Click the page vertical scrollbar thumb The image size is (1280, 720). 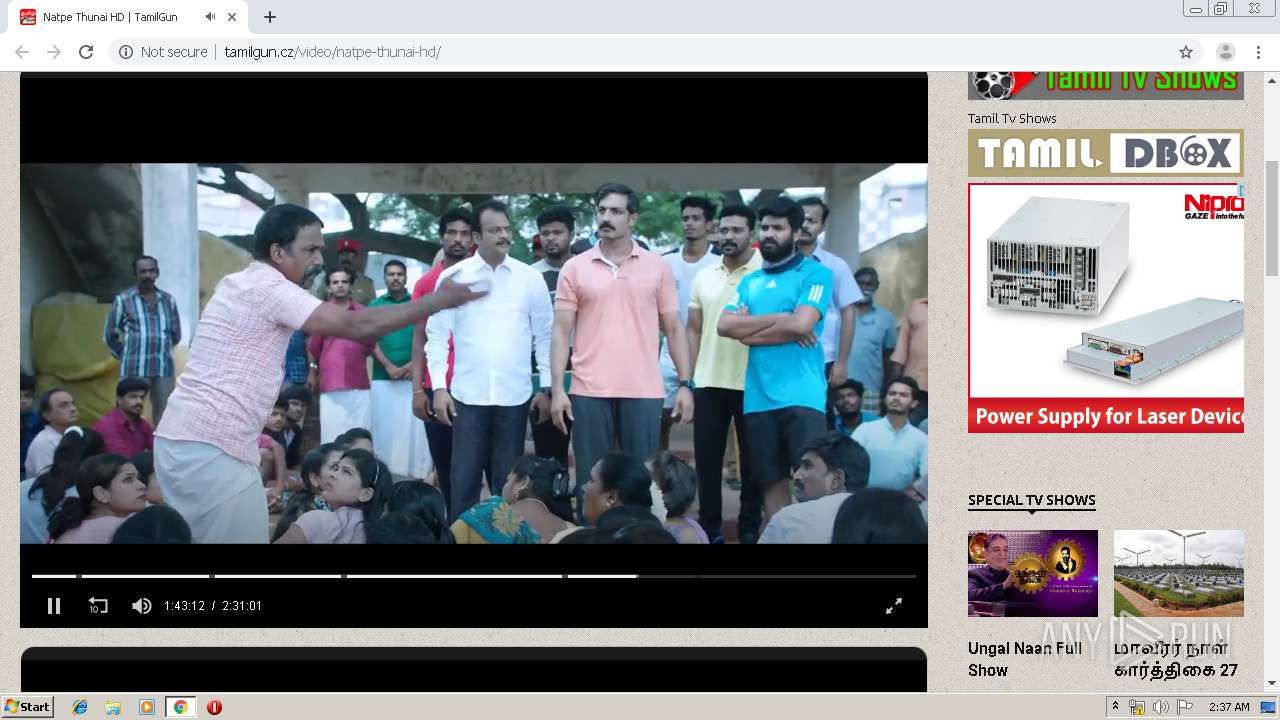[1272, 217]
